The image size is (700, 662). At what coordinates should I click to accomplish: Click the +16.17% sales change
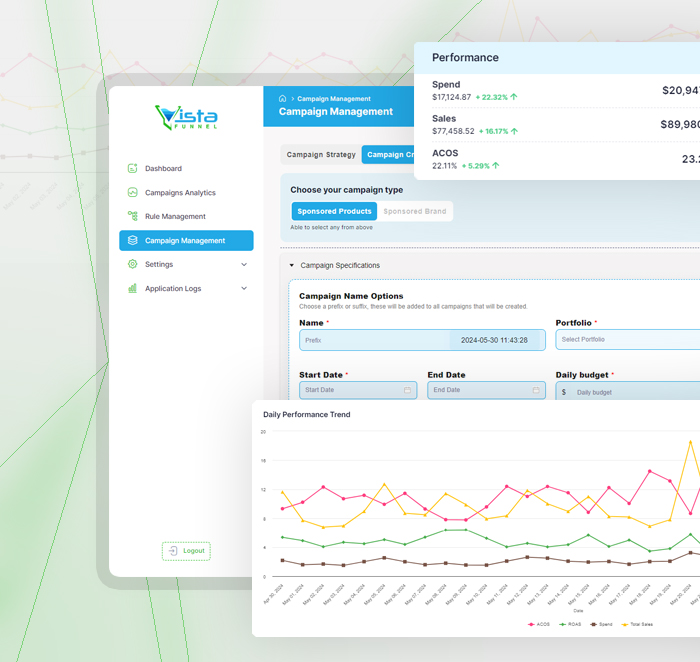tap(493, 131)
